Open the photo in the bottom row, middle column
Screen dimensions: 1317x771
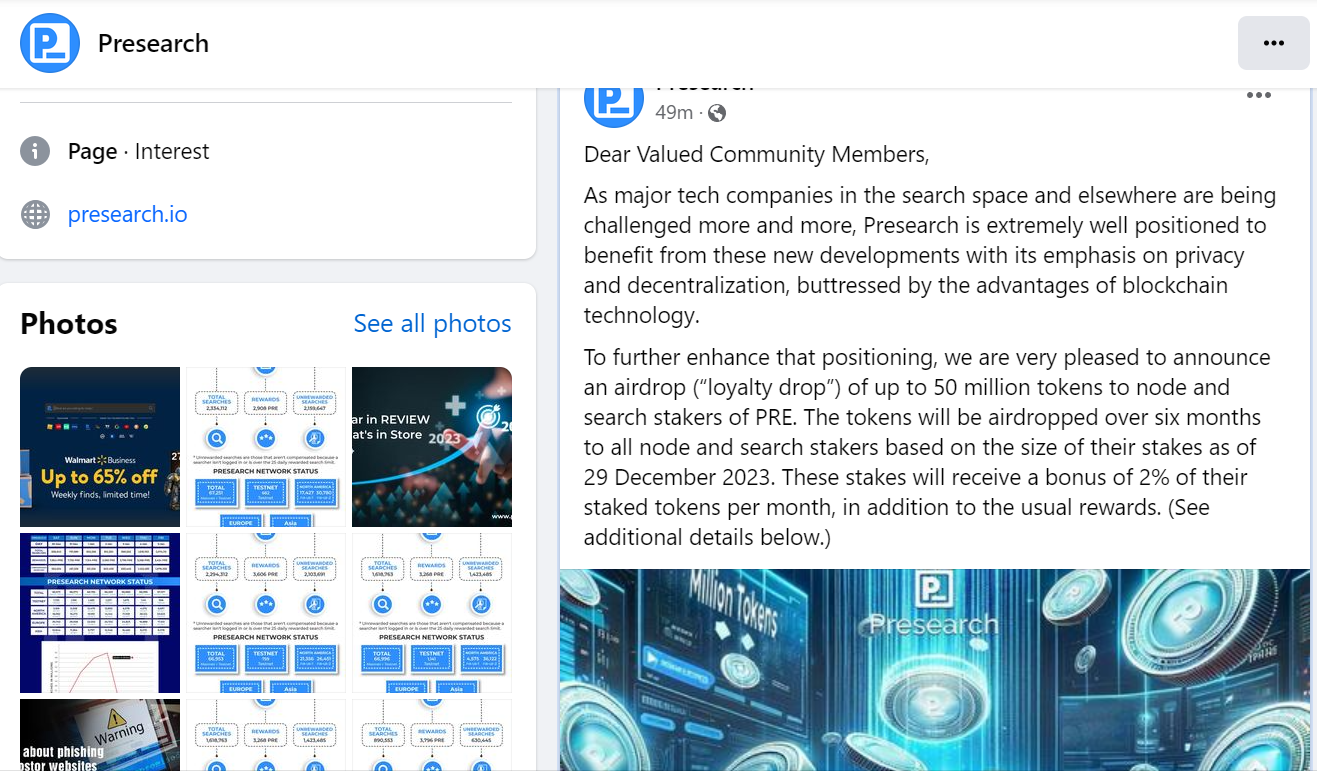click(x=266, y=735)
